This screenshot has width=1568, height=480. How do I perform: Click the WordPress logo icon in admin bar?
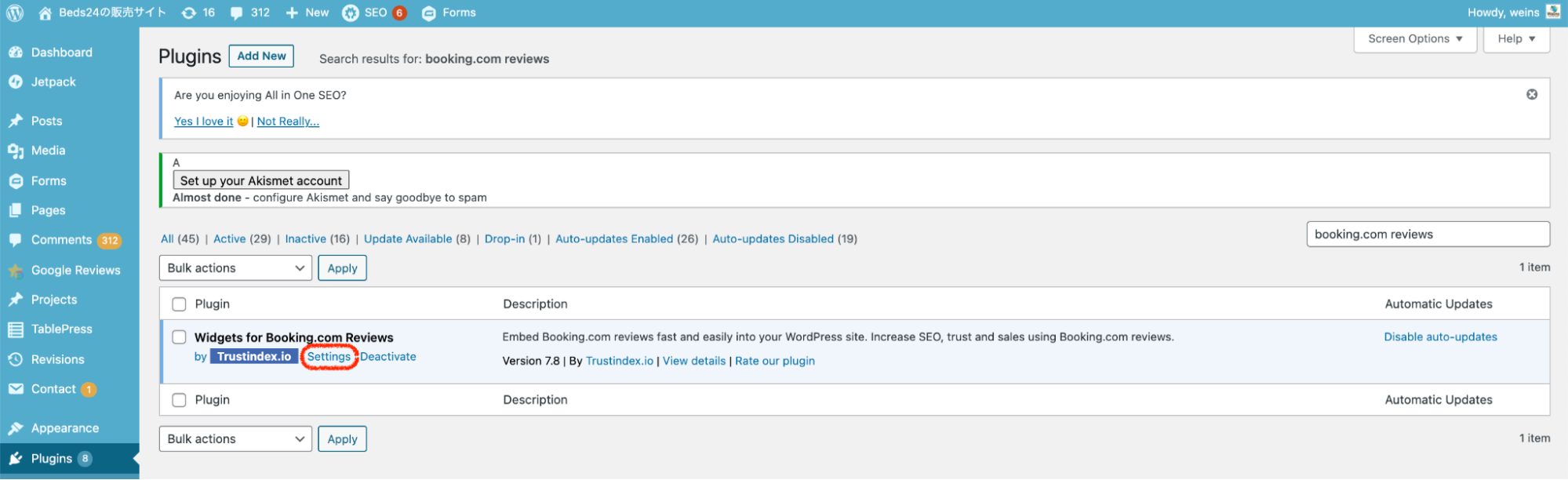coord(14,13)
